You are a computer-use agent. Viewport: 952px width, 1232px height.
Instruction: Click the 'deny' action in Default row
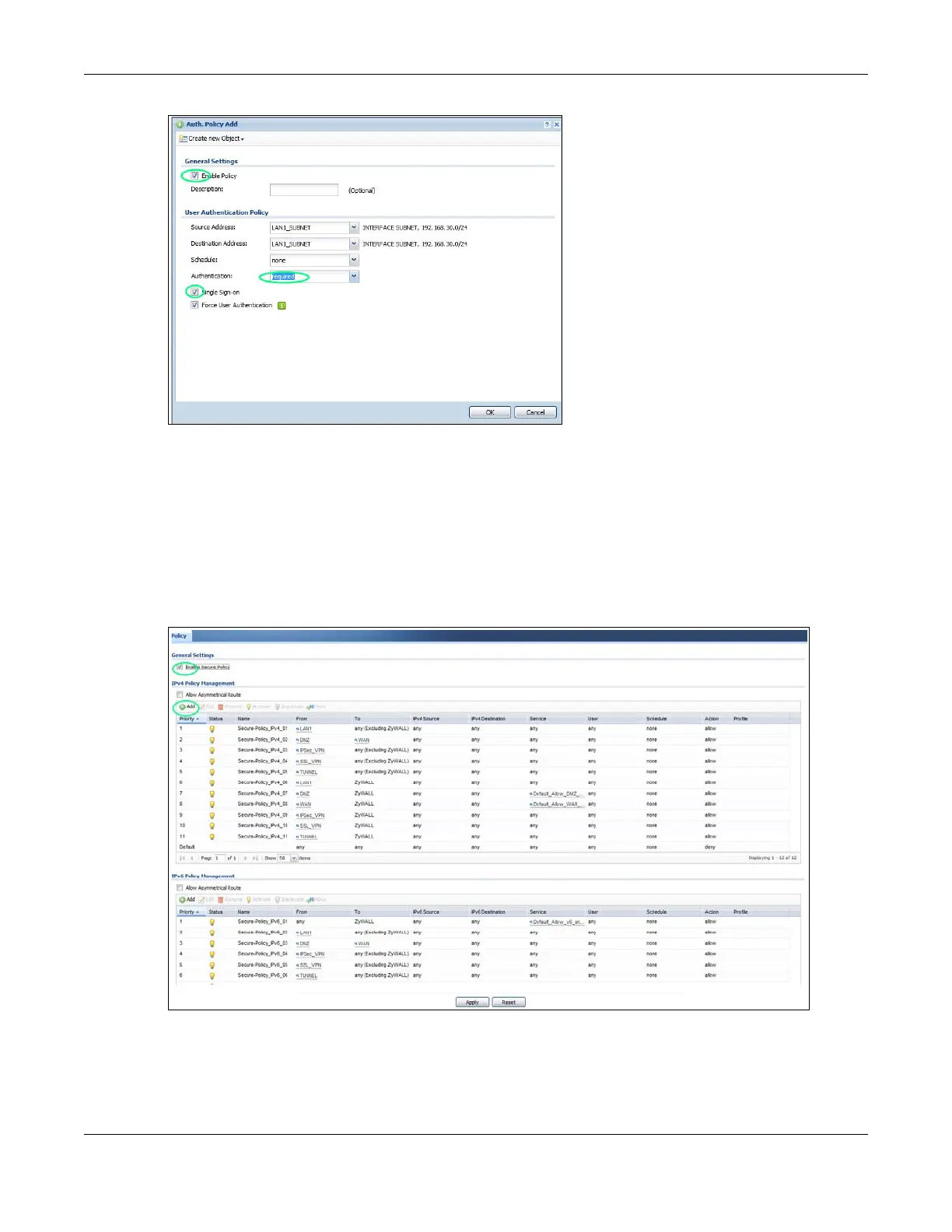[710, 847]
